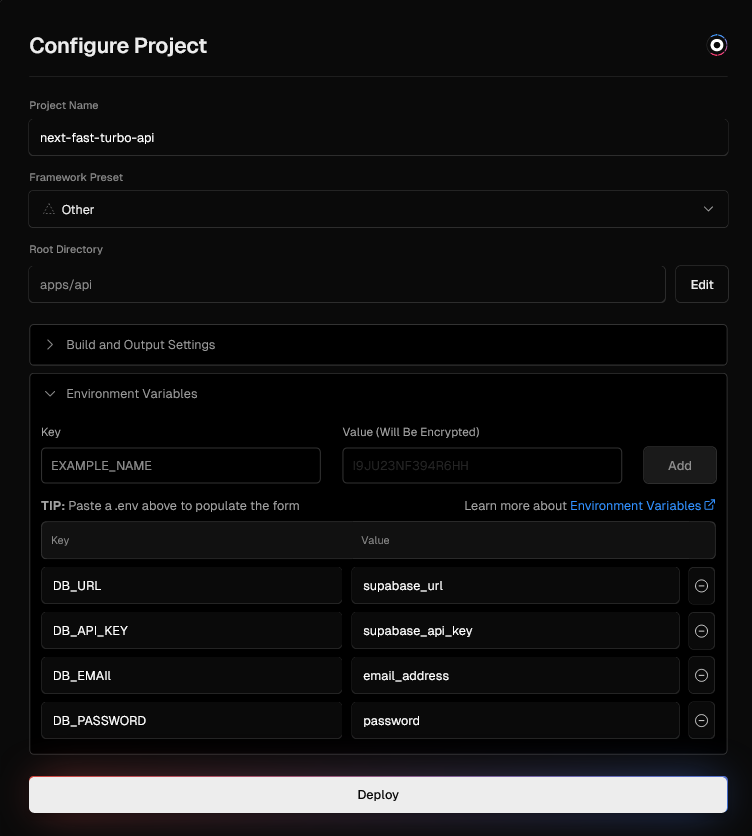Screen dimensions: 752x836
Task: Open the Environment Variables learn more link
Action: tap(635, 506)
